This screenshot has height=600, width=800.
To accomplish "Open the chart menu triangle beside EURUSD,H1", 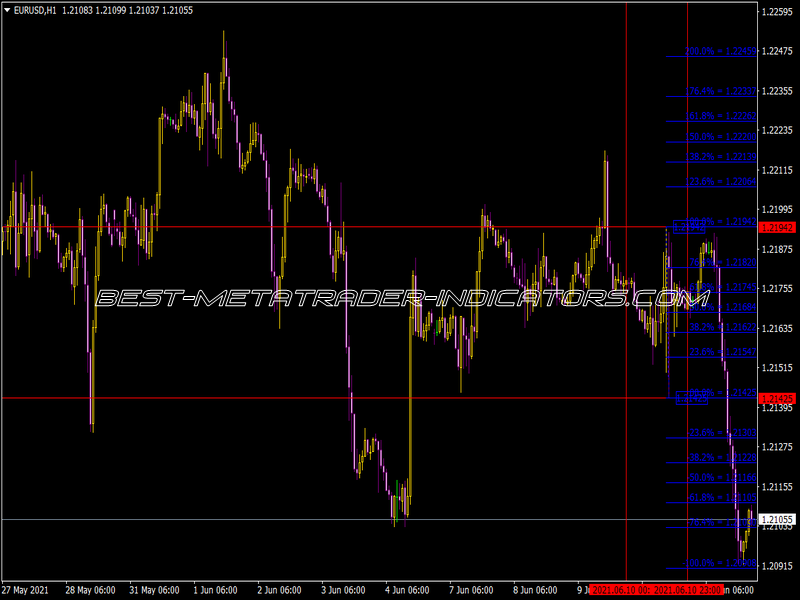I will [x=7, y=10].
